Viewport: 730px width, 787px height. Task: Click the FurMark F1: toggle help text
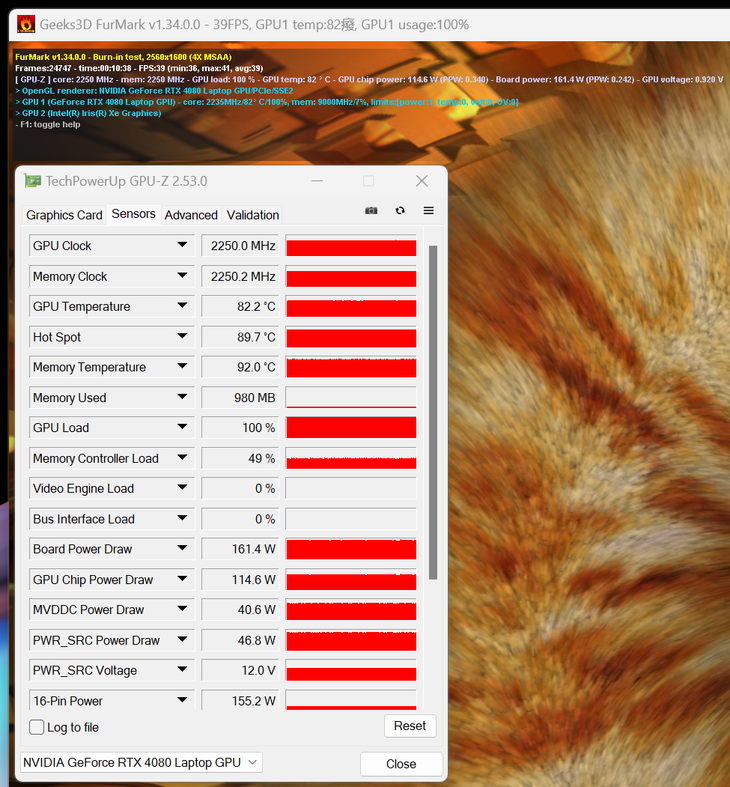pos(48,124)
